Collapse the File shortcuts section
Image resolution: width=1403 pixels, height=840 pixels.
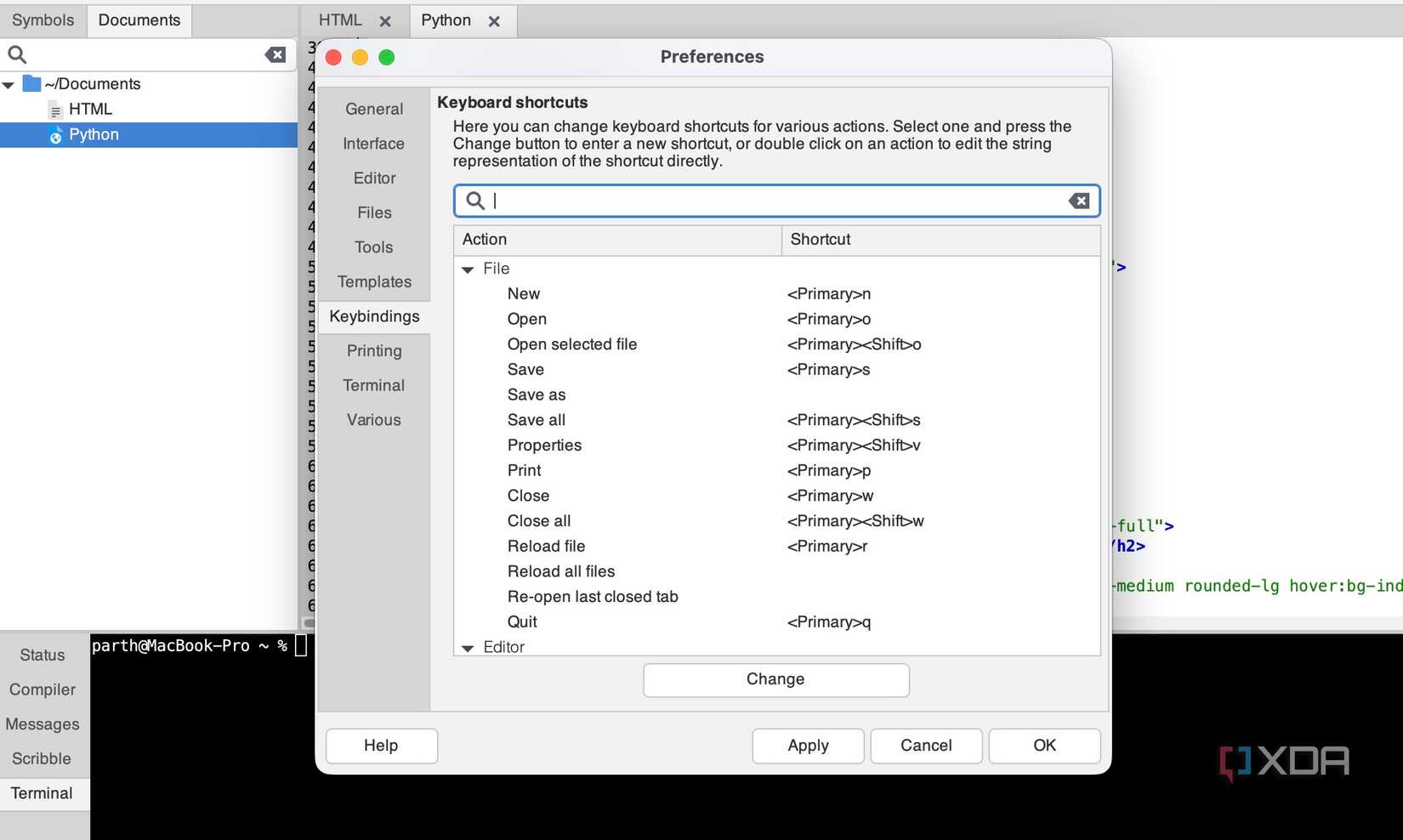469,269
